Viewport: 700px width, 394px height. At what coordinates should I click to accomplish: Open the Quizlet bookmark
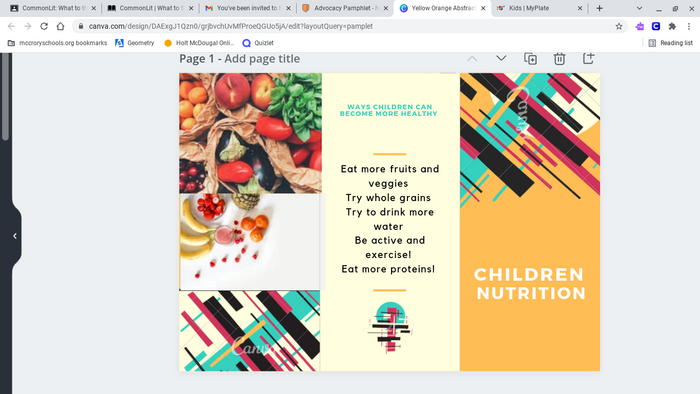point(258,43)
